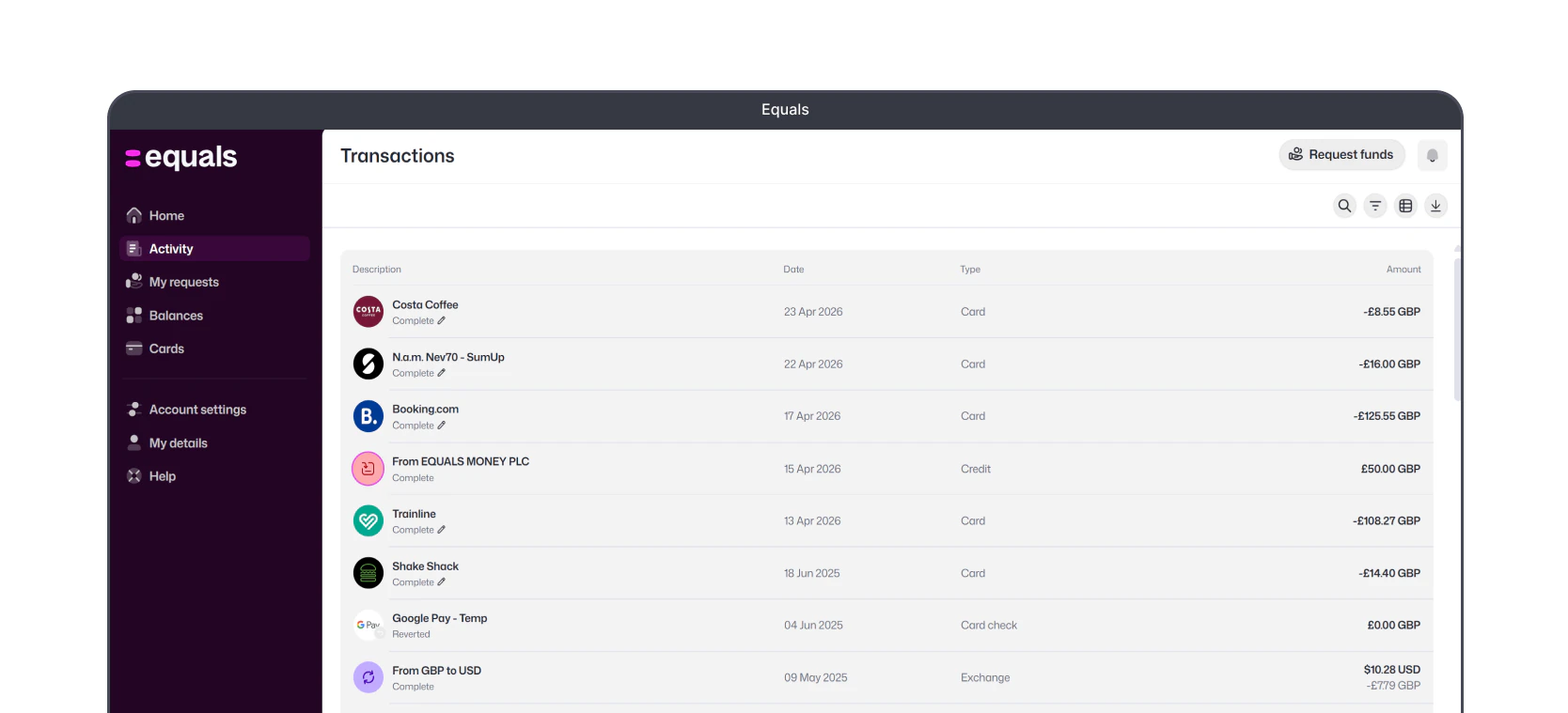Open the From EQUALS MONEY PLC transaction
This screenshot has width=1568, height=713.
[886, 469]
